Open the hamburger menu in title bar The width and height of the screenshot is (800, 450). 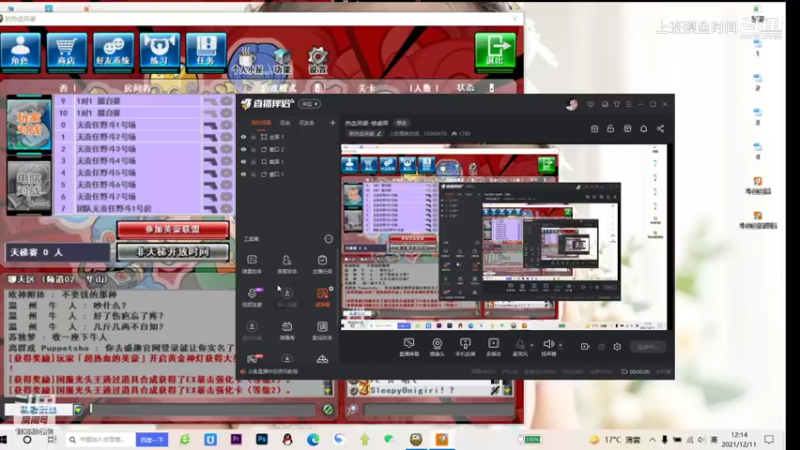(x=629, y=104)
